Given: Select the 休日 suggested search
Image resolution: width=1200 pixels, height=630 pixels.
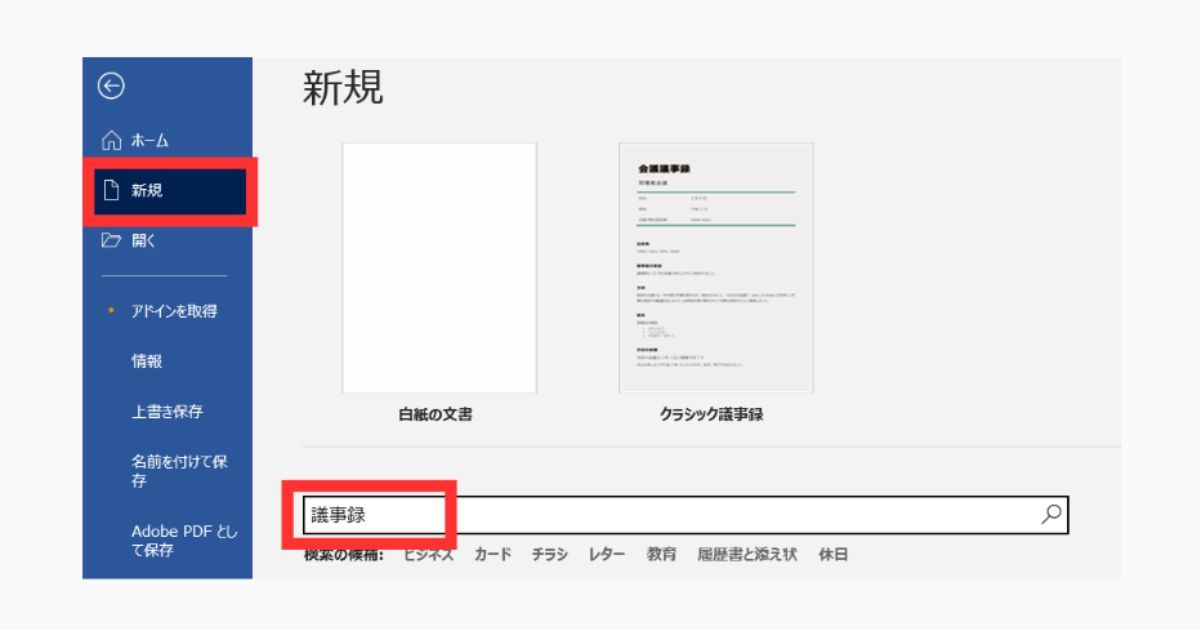Looking at the screenshot, I should 833,555.
